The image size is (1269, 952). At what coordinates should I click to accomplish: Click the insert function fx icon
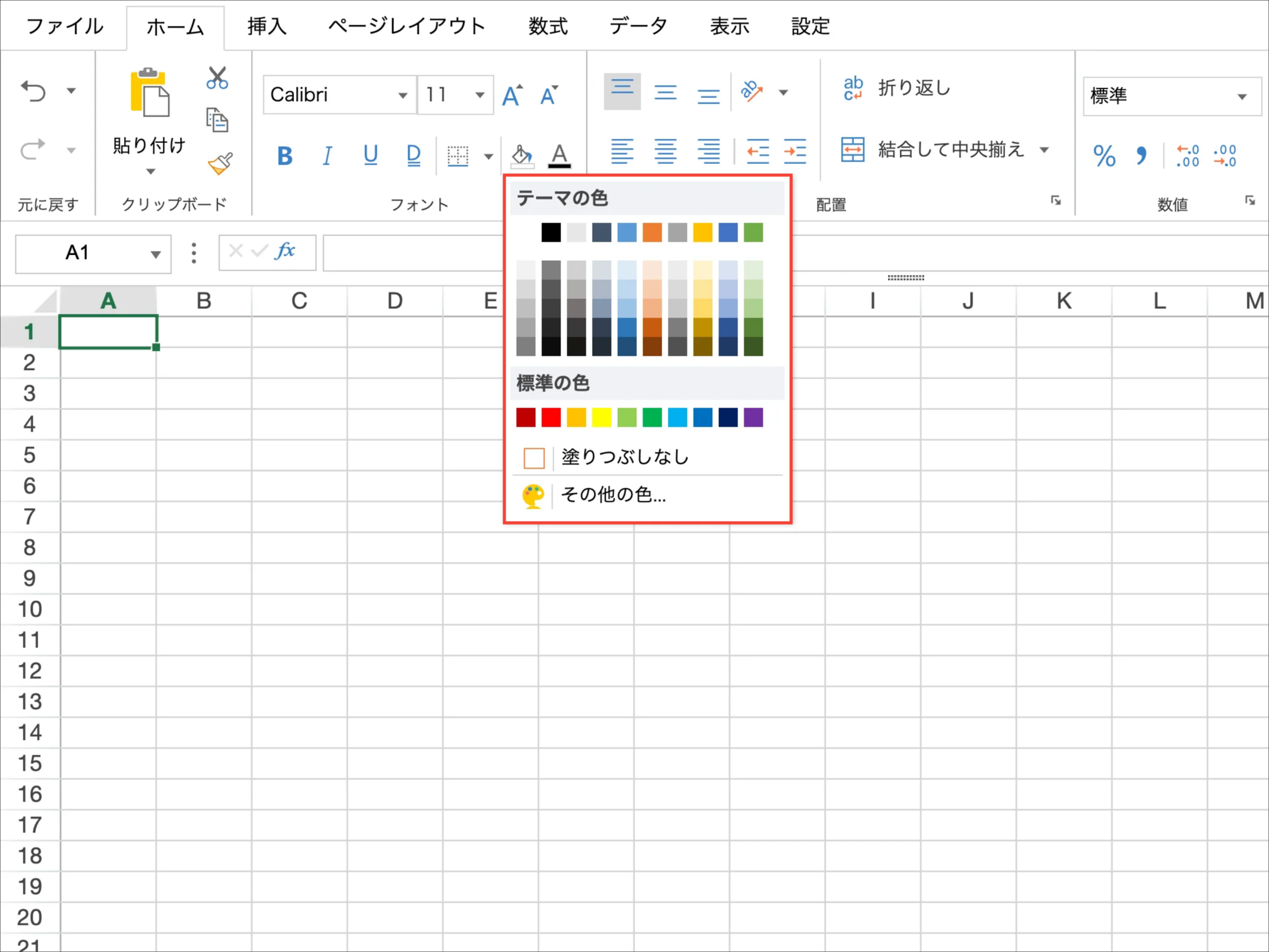(x=285, y=252)
